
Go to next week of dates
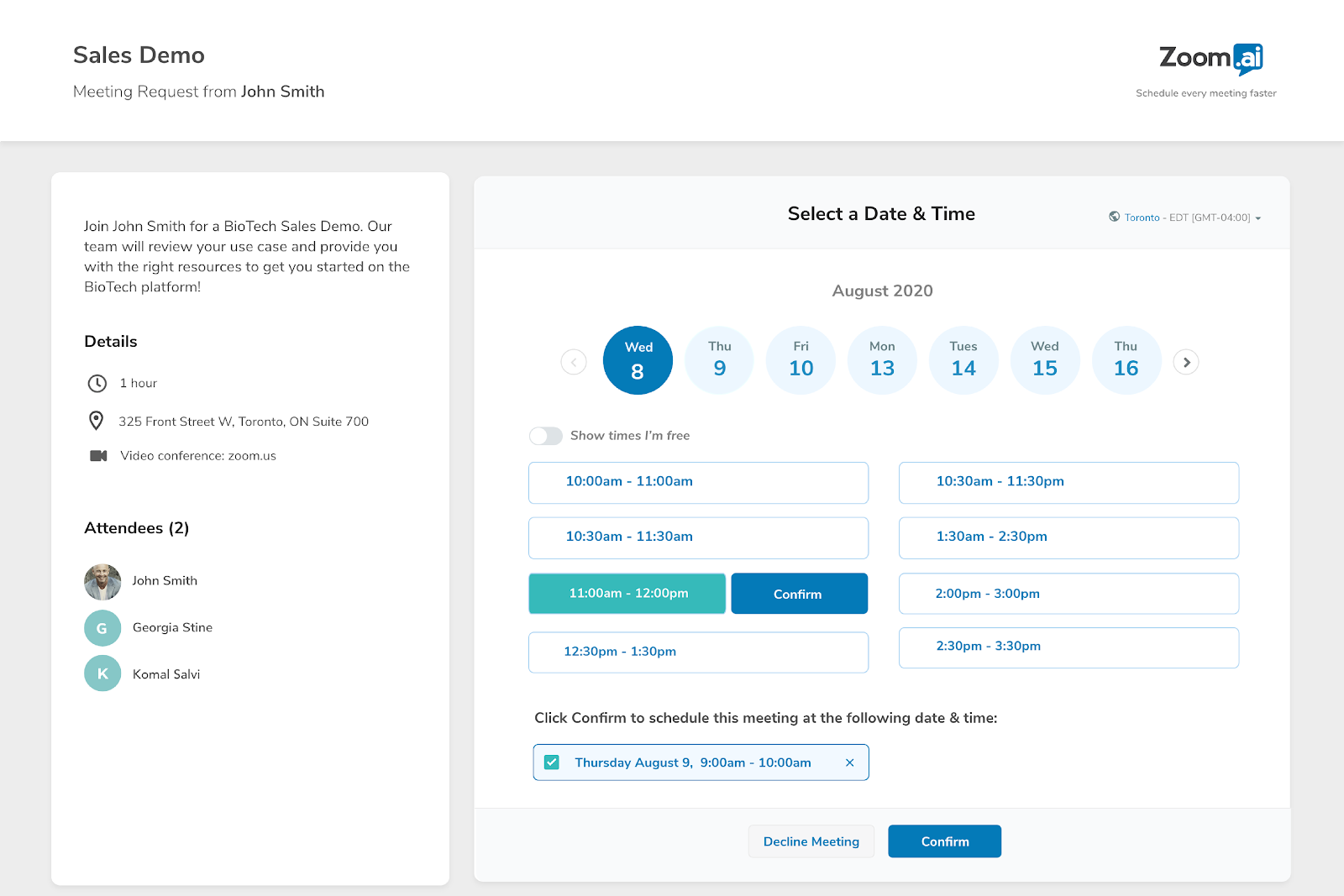pos(1186,362)
